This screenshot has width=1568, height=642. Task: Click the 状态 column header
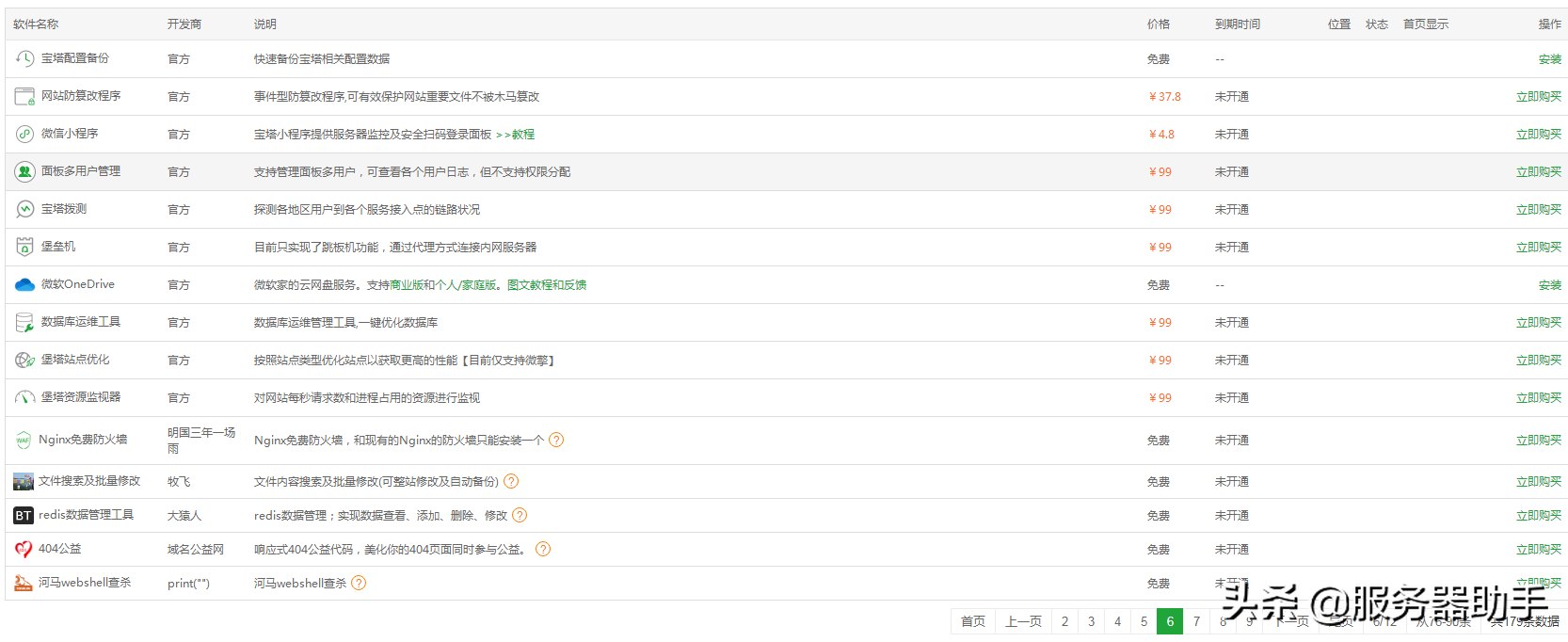tap(1377, 24)
